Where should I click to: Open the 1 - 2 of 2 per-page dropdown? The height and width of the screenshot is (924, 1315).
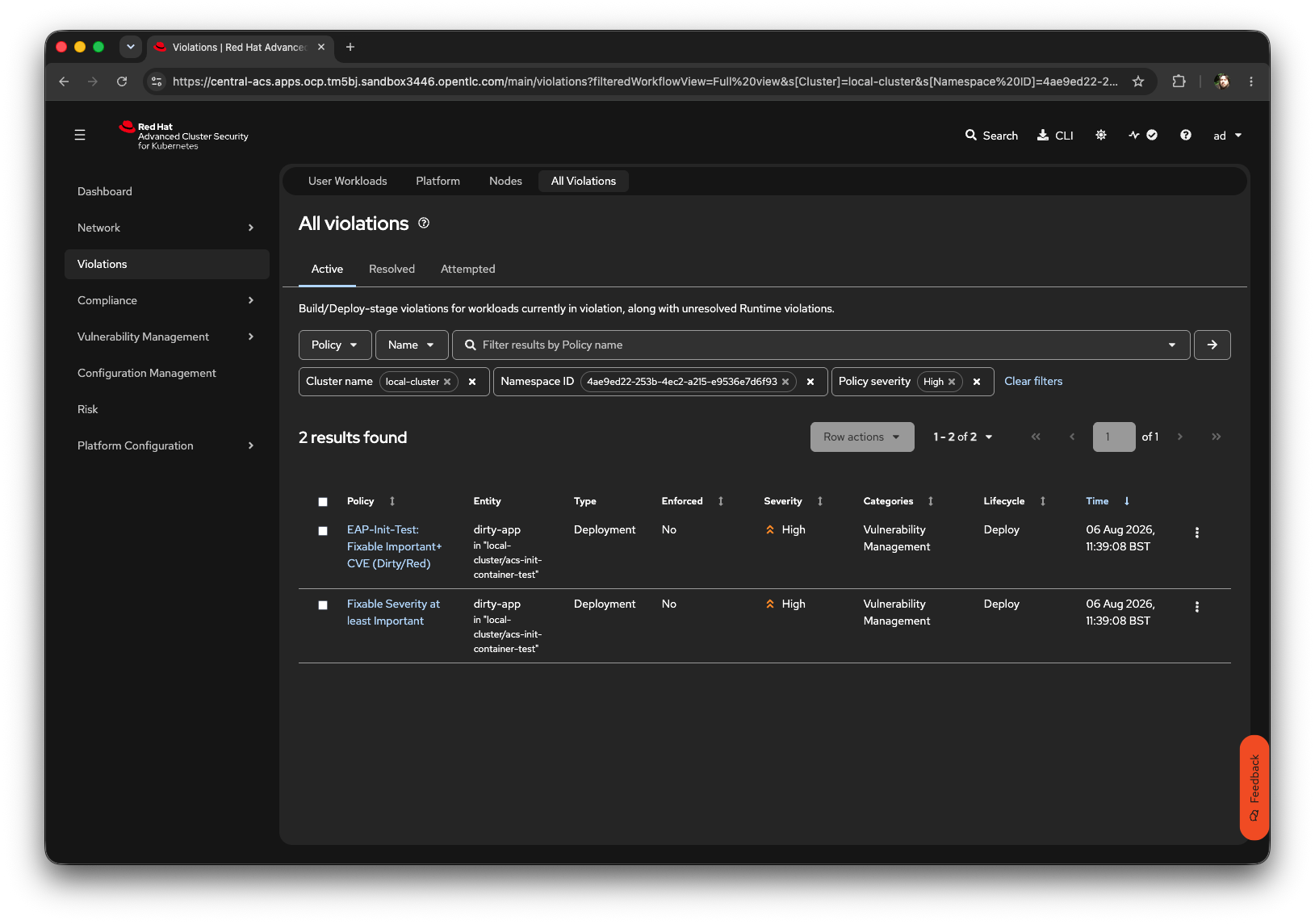pos(963,437)
